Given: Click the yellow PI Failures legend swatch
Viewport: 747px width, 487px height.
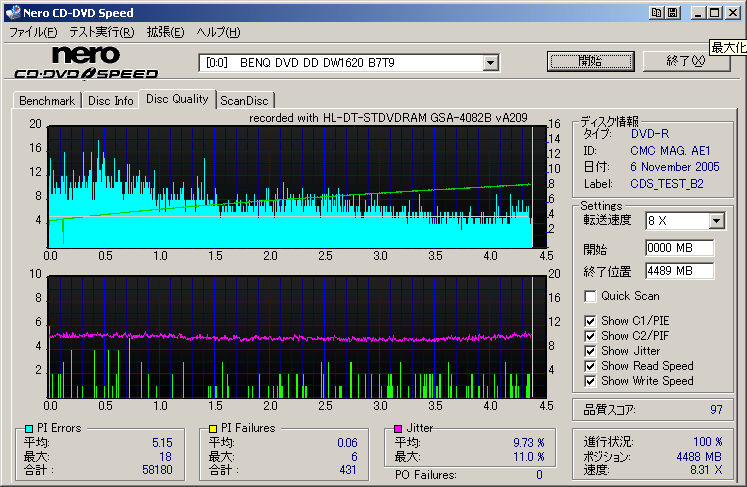Looking at the screenshot, I should coord(213,428).
